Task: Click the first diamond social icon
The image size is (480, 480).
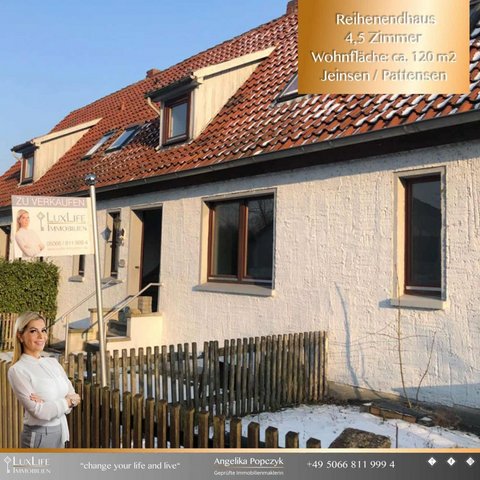Action: click(432, 461)
